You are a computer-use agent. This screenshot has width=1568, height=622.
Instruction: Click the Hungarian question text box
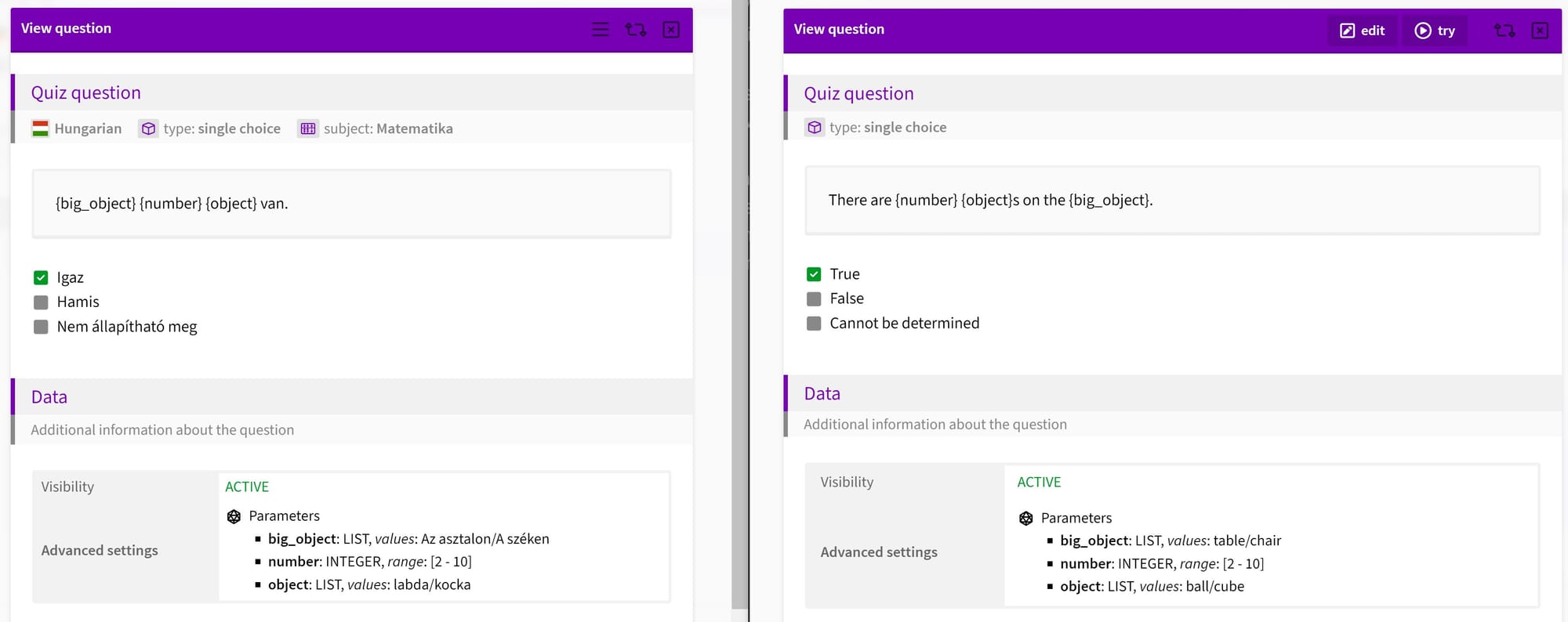point(351,204)
